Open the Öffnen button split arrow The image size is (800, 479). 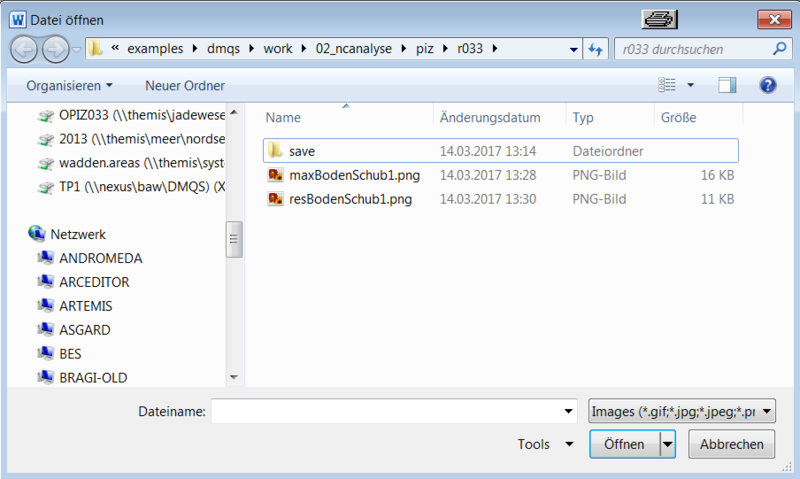[x=668, y=444]
